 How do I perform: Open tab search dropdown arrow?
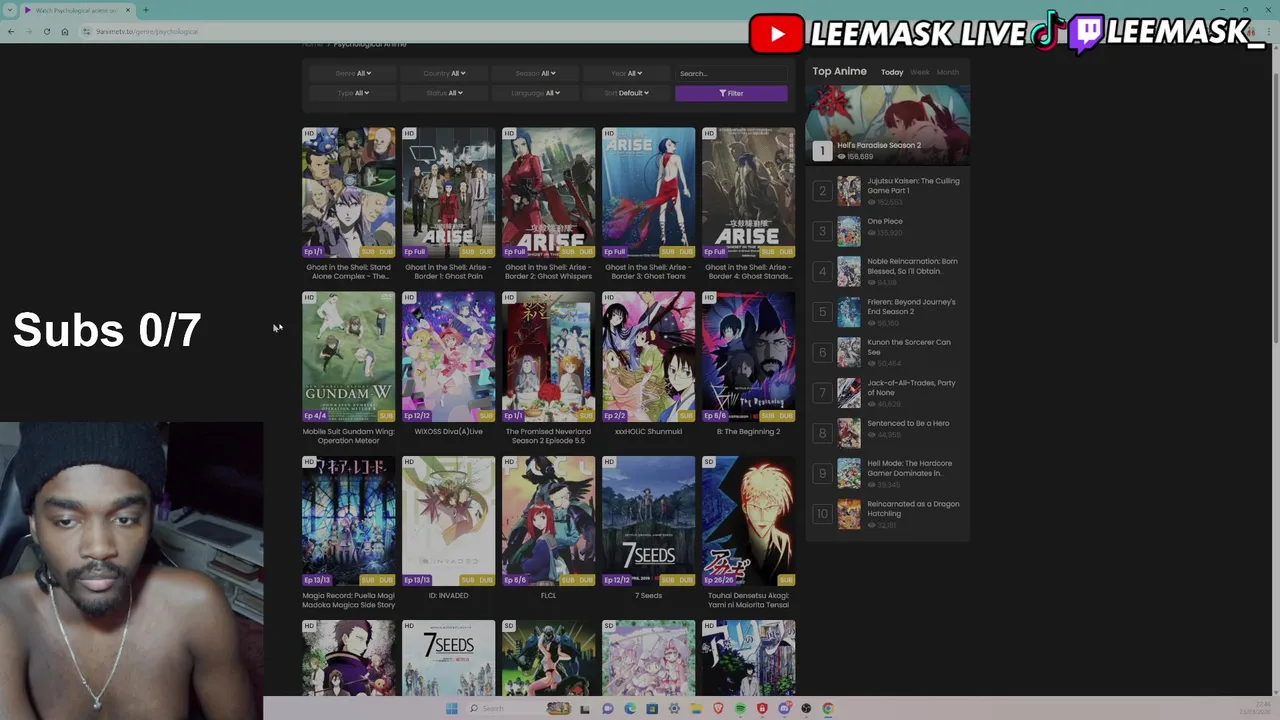coord(10,10)
